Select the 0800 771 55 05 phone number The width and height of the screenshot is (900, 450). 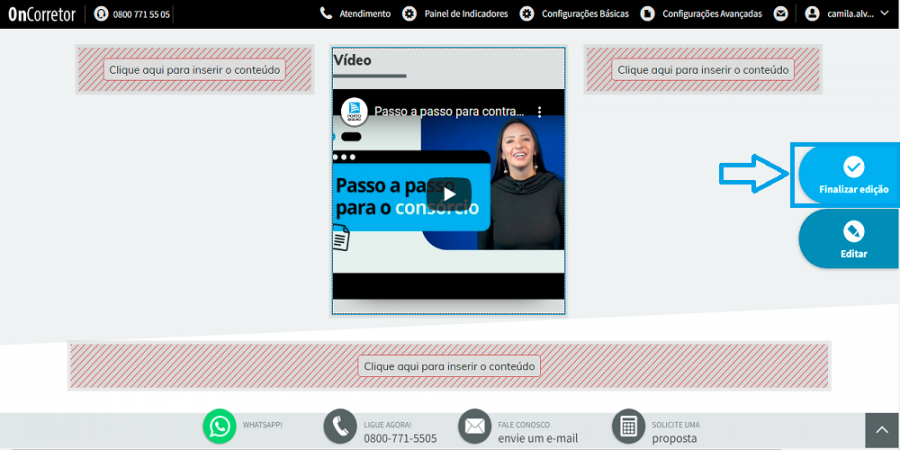[x=141, y=15]
